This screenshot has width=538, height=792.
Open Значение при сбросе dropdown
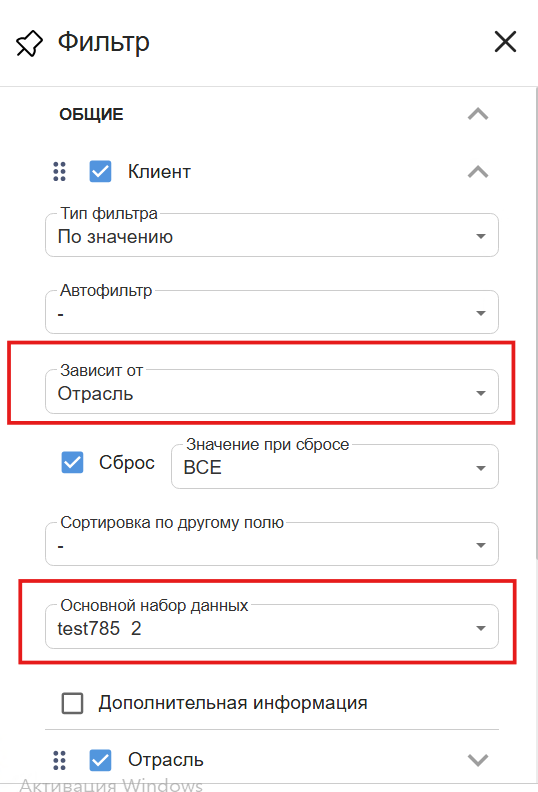tap(335, 466)
